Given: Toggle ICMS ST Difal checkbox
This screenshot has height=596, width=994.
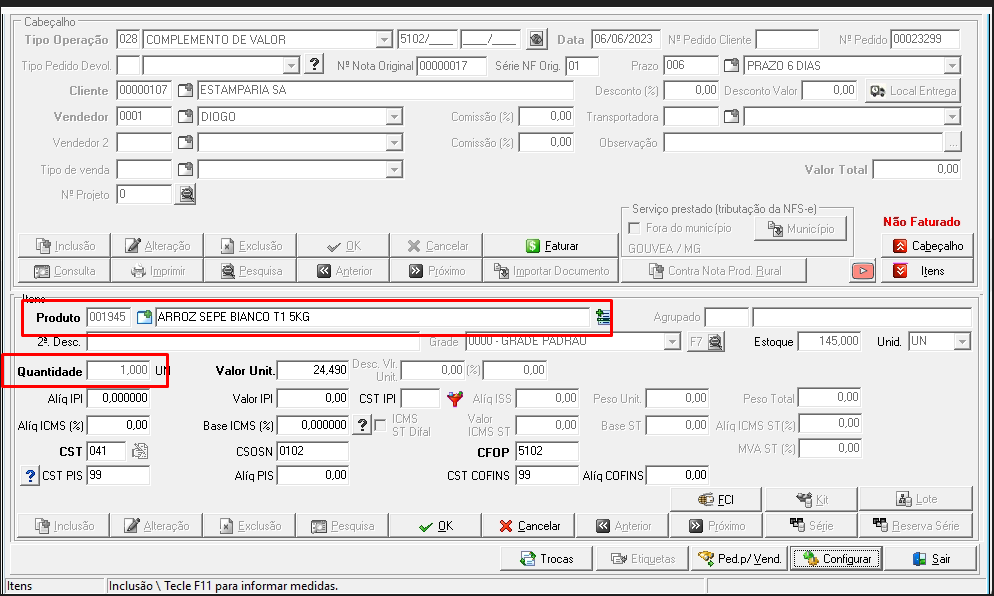Looking at the screenshot, I should tap(380, 425).
